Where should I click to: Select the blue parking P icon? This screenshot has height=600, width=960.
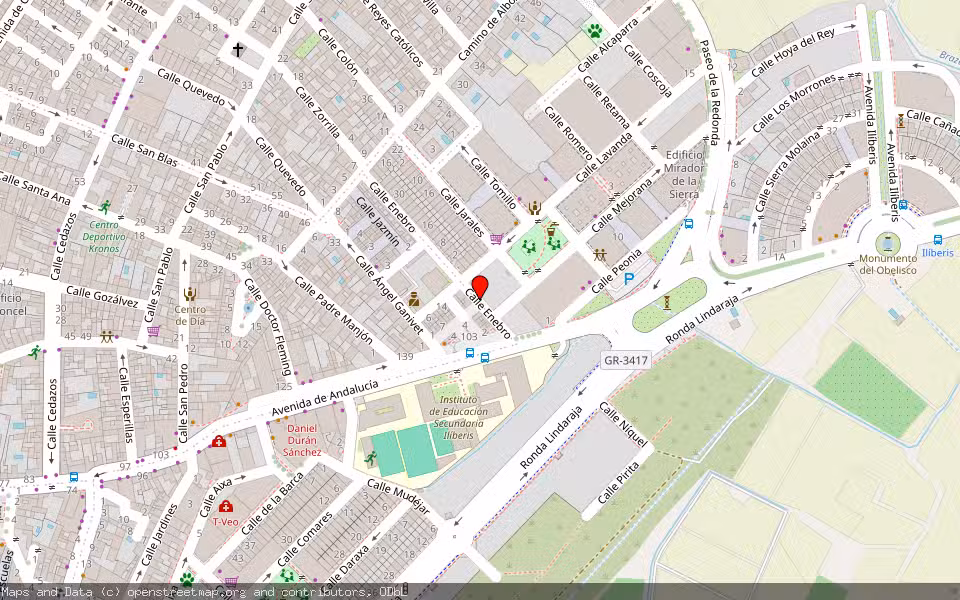[x=629, y=280]
